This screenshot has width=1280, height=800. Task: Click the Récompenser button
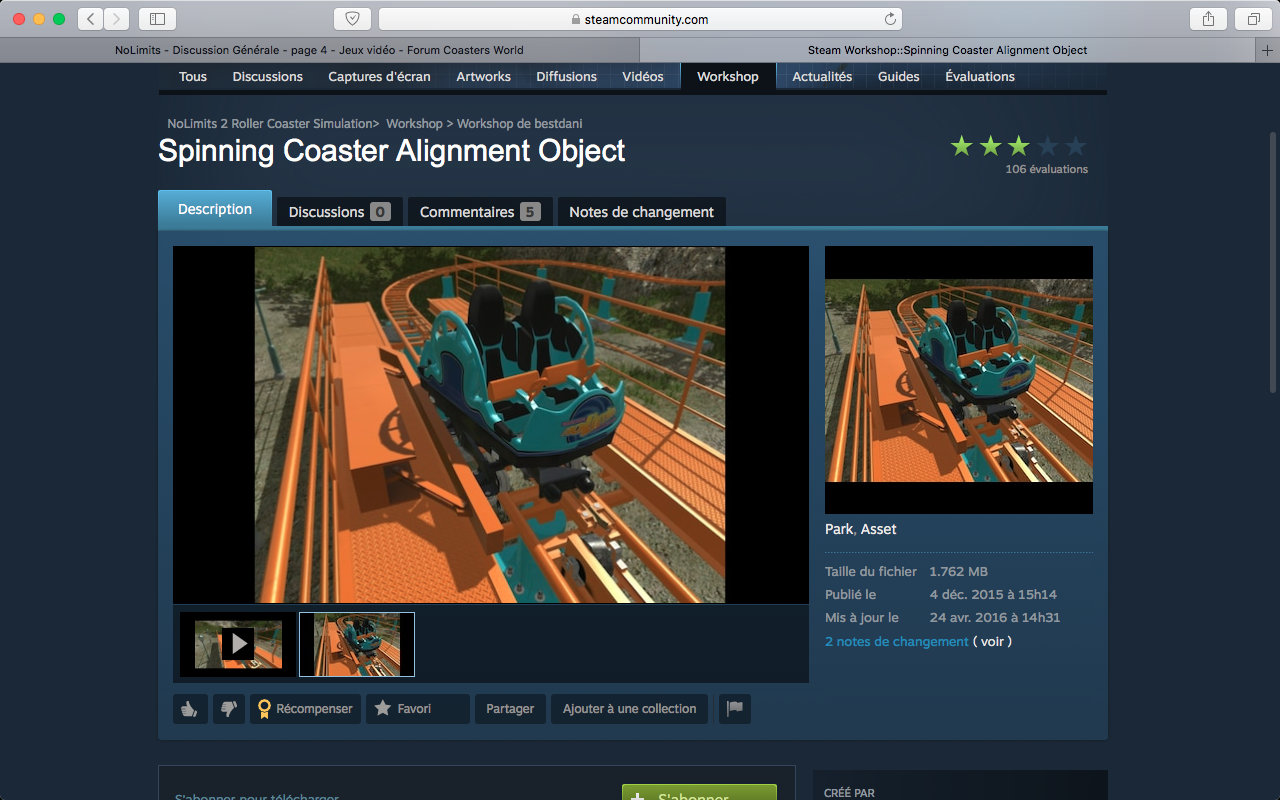pos(305,709)
